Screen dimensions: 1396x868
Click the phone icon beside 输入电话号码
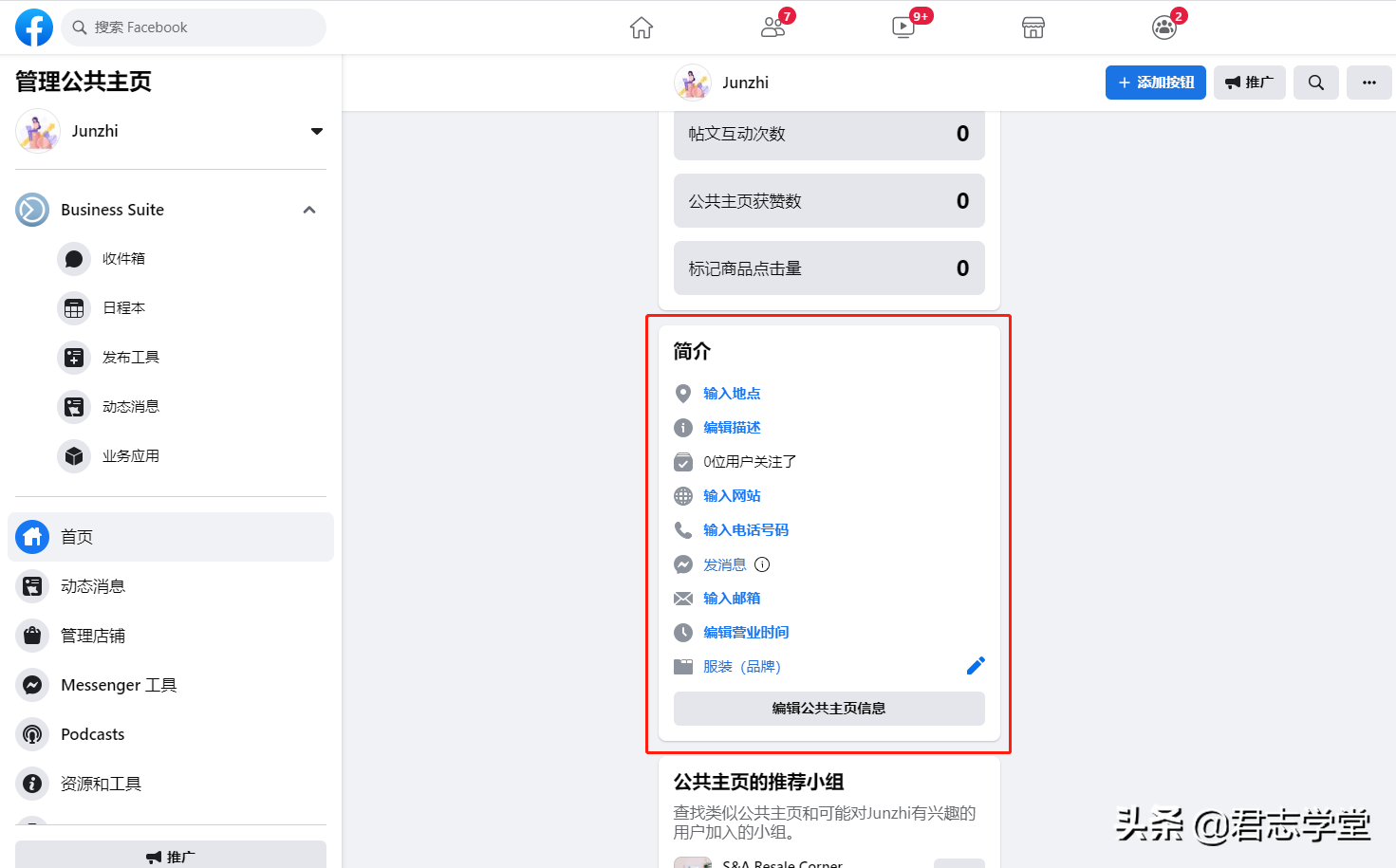[x=683, y=530]
